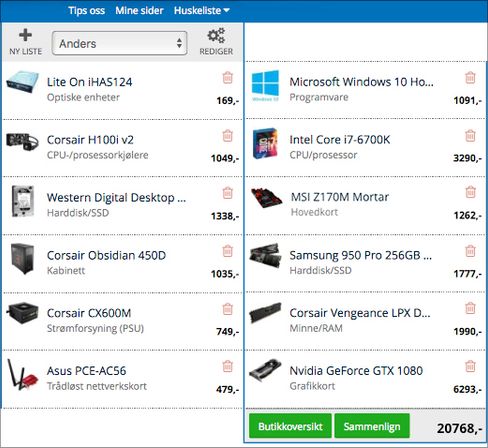Click the 3290,- price
Image resolution: width=488 pixels, height=448 pixels.
click(467, 158)
